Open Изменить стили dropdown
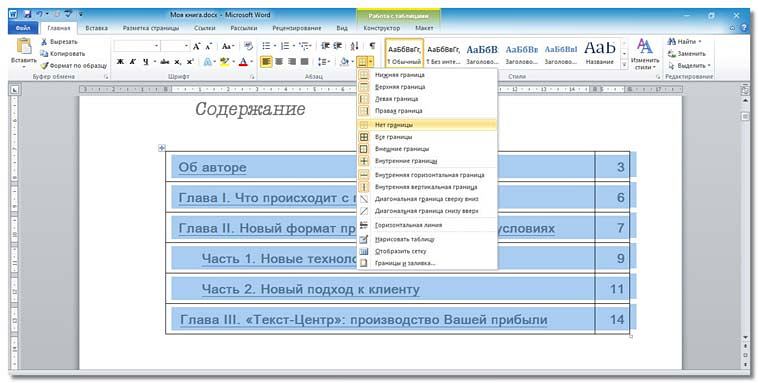The image size is (758, 383). click(644, 54)
